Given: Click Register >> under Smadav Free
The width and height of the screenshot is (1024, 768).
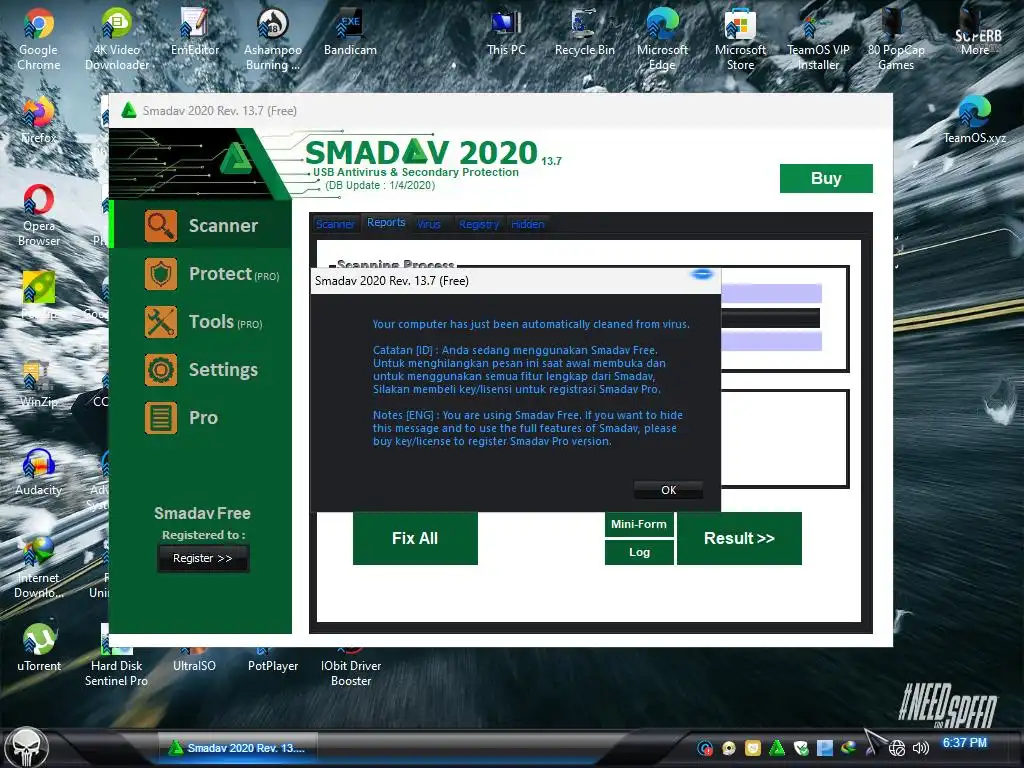Looking at the screenshot, I should coord(202,558).
